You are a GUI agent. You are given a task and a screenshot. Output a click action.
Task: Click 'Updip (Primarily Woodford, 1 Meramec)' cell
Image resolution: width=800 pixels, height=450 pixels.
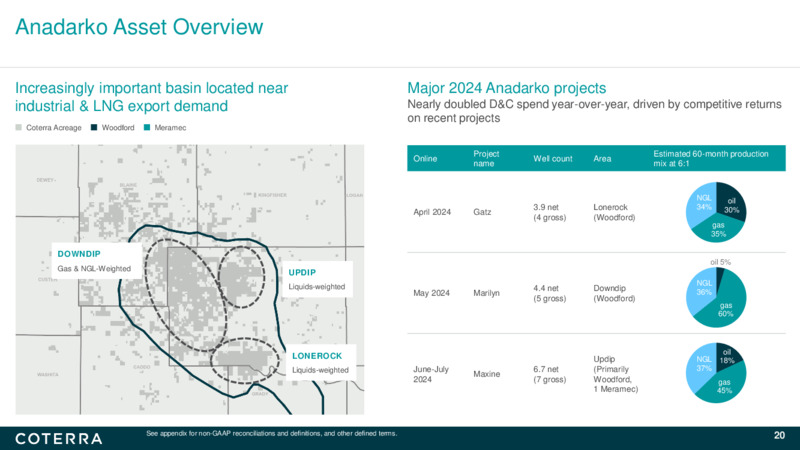[x=616, y=374]
